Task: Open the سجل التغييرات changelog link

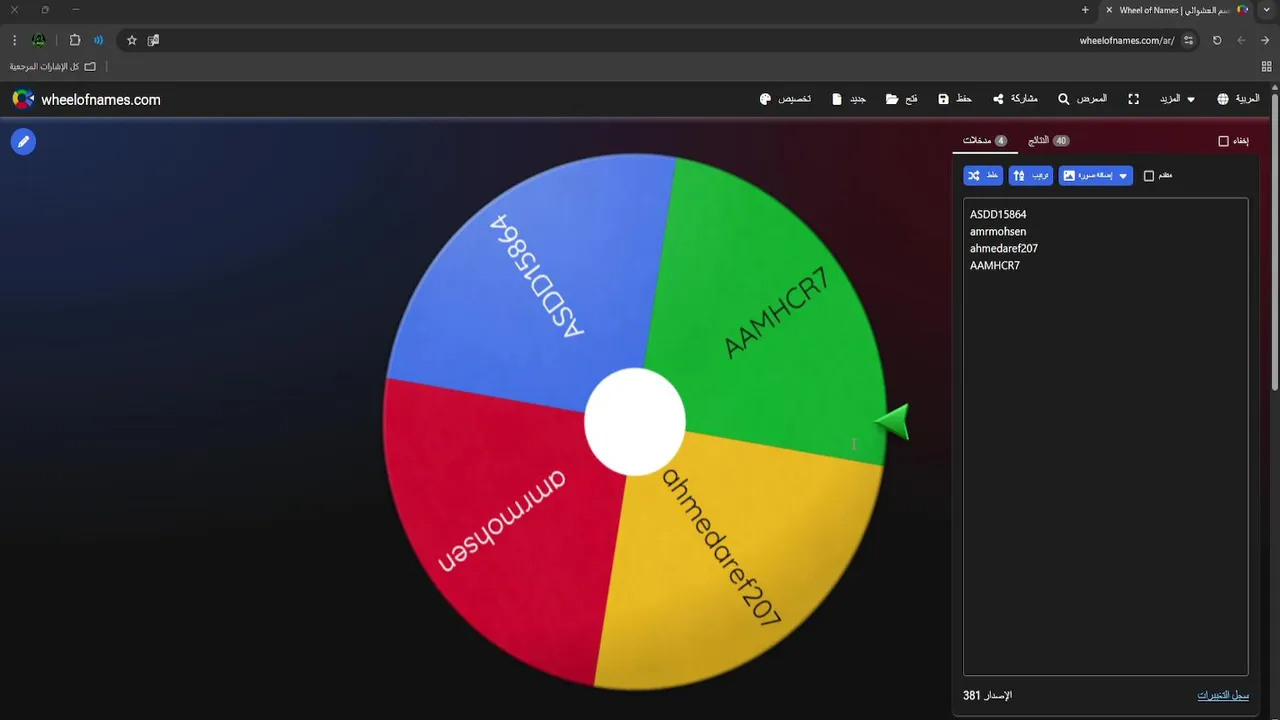Action: (x=1223, y=695)
